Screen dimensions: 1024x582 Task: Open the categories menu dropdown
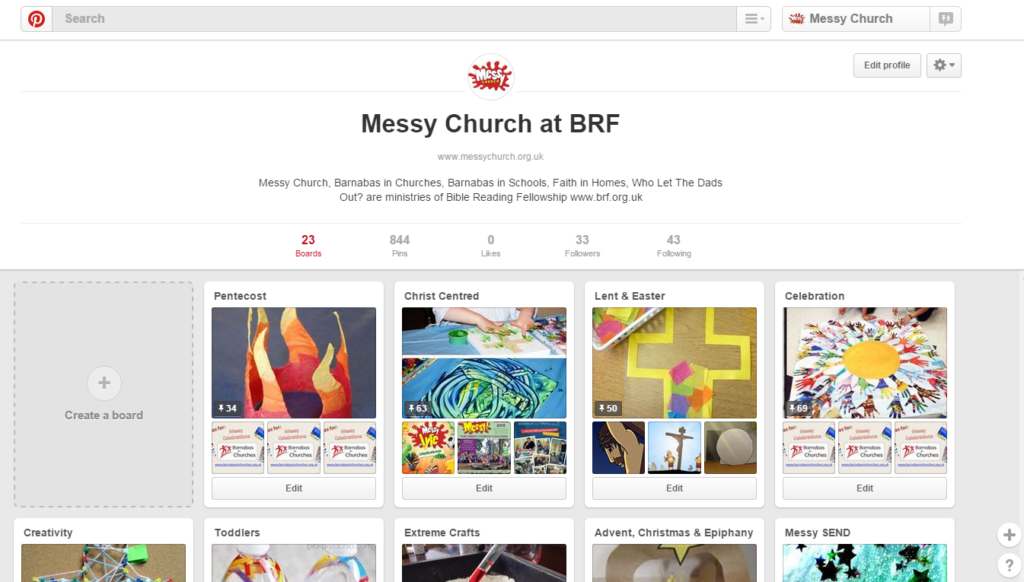pyautogui.click(x=754, y=19)
